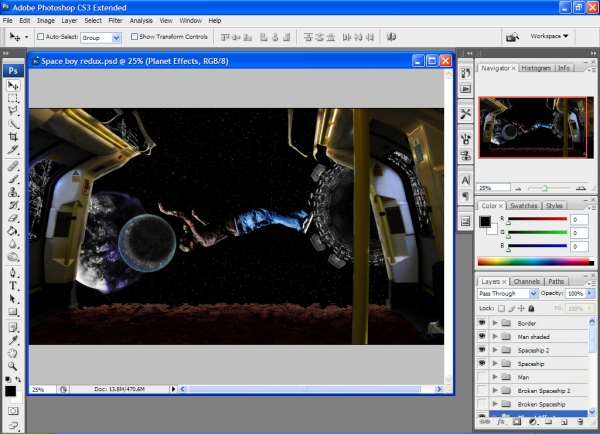This screenshot has width=600, height=434.
Task: Select the Eraser tool
Action: [x=13, y=218]
